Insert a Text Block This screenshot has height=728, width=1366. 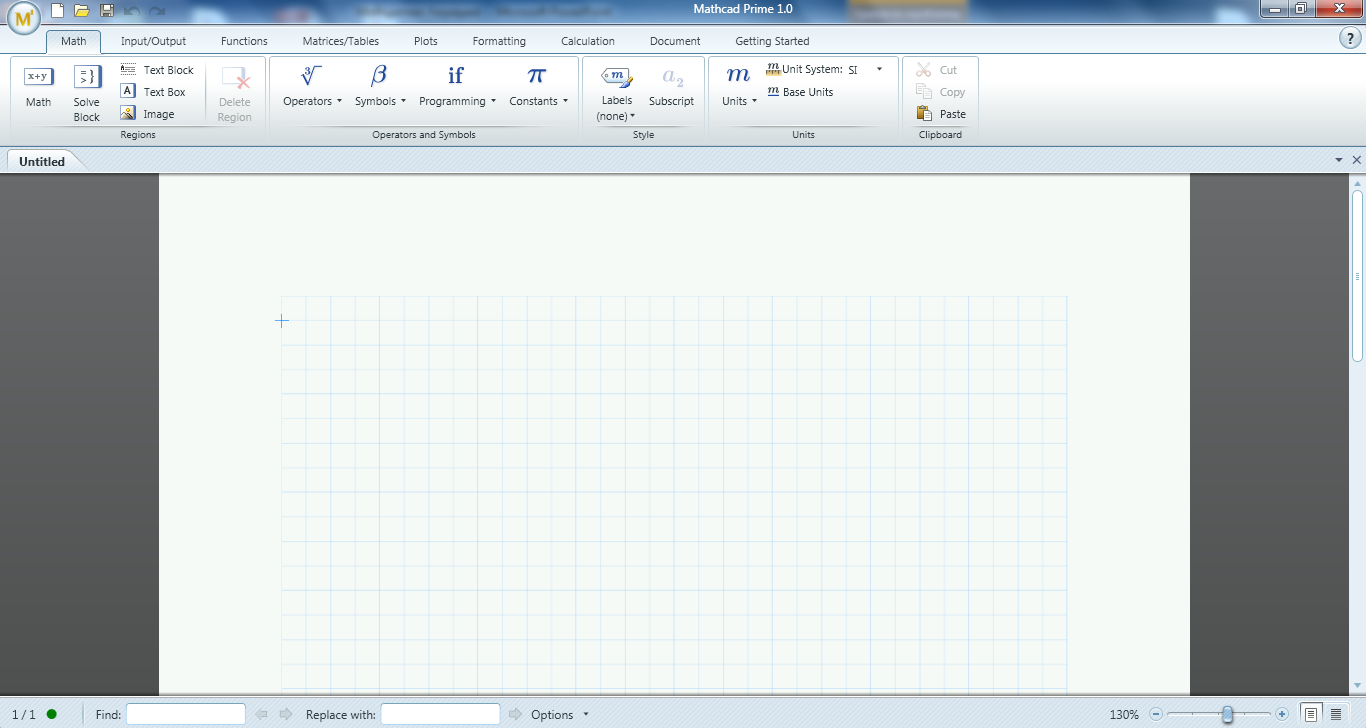pyautogui.click(x=157, y=70)
